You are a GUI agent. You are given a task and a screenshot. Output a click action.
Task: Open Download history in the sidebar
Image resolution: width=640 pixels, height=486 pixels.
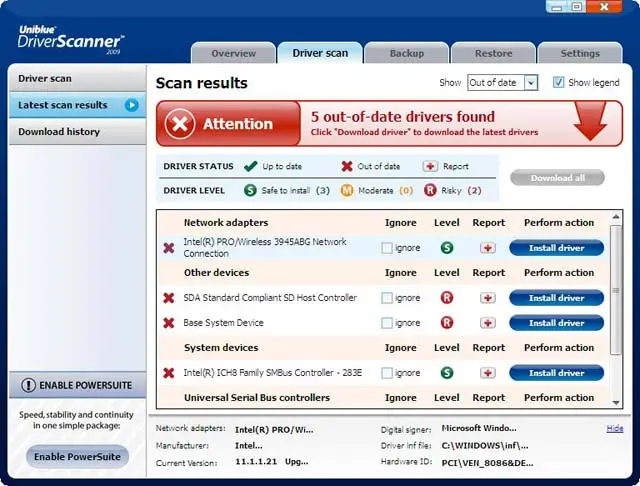pyautogui.click(x=78, y=131)
